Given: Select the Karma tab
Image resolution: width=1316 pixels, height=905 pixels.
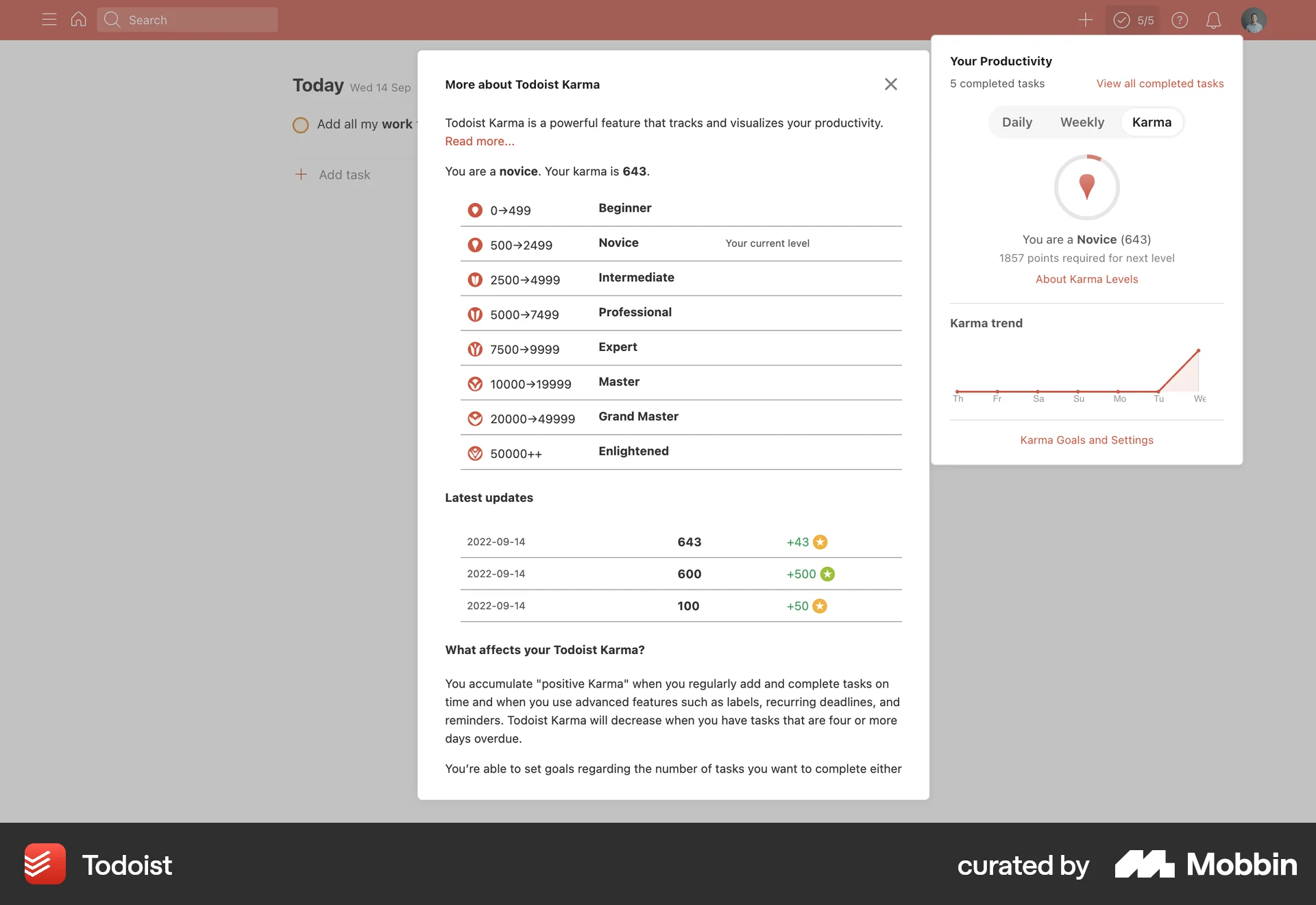Looking at the screenshot, I should click(x=1151, y=122).
